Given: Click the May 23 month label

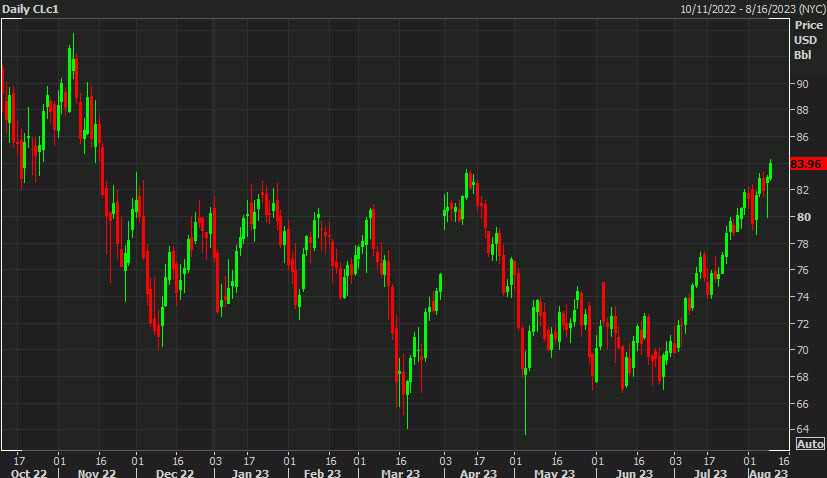Looking at the screenshot, I should [554, 473].
